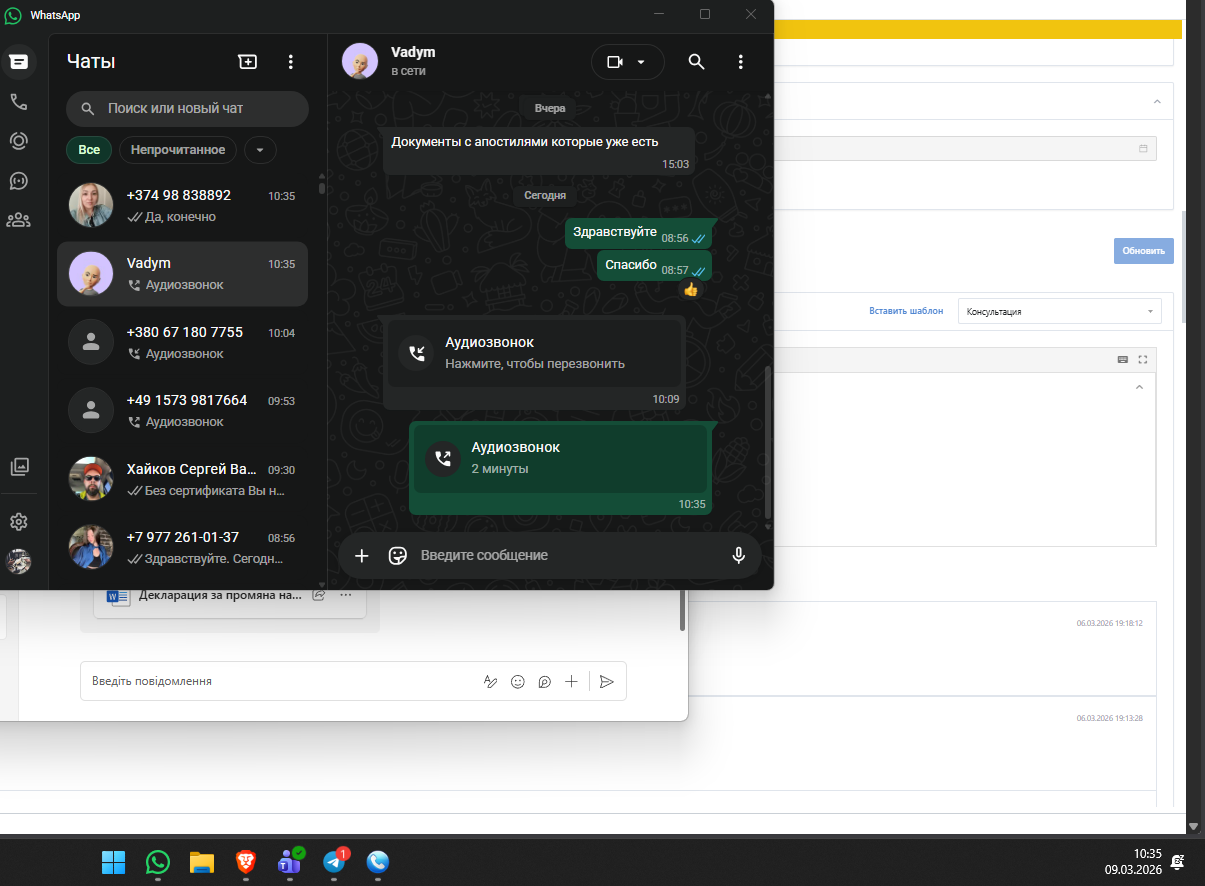Click the thumbs-up reaction under 'Спасибо'

coord(690,289)
